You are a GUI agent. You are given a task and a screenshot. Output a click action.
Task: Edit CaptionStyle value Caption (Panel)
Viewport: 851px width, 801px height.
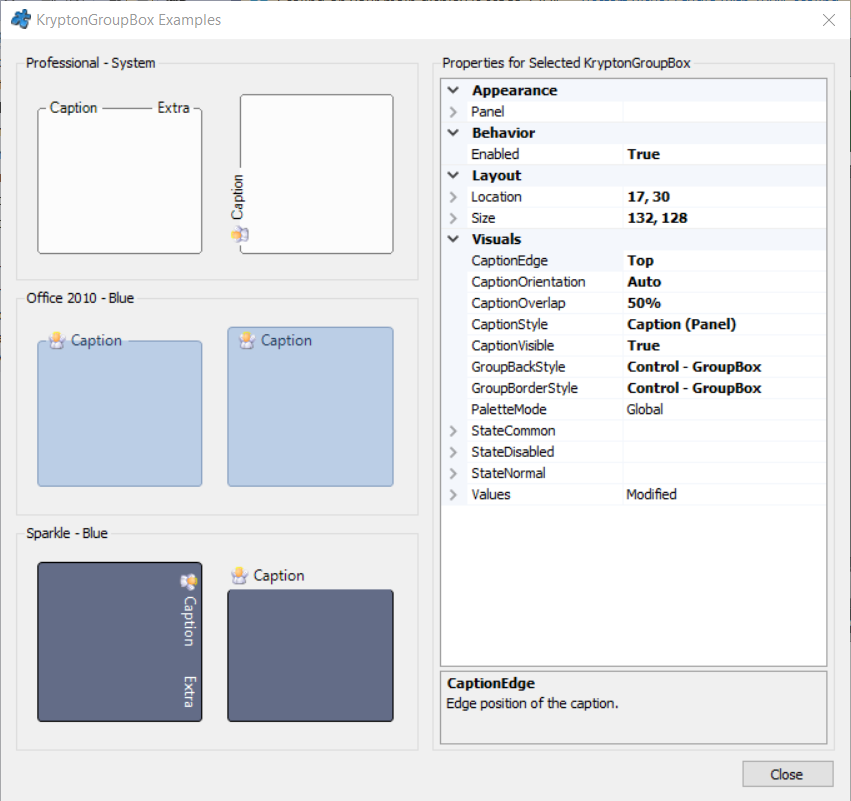coord(725,324)
